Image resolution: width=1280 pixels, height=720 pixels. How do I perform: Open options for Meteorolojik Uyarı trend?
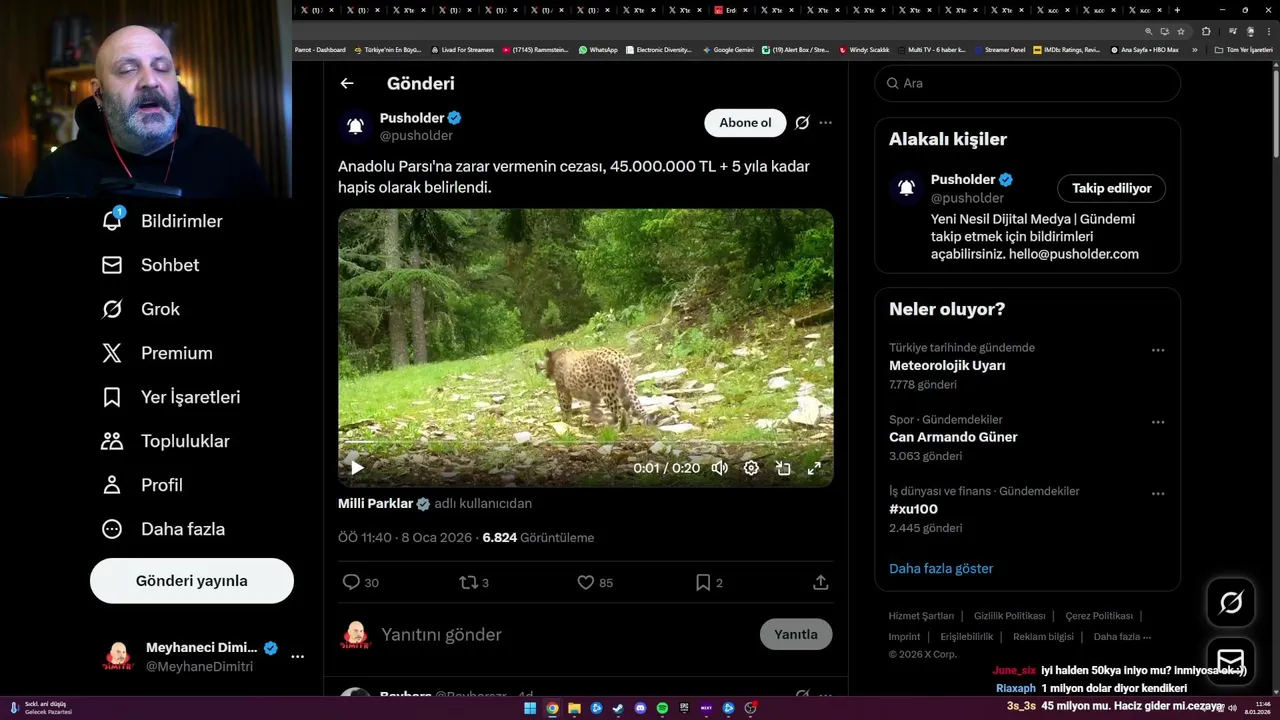click(x=1157, y=350)
